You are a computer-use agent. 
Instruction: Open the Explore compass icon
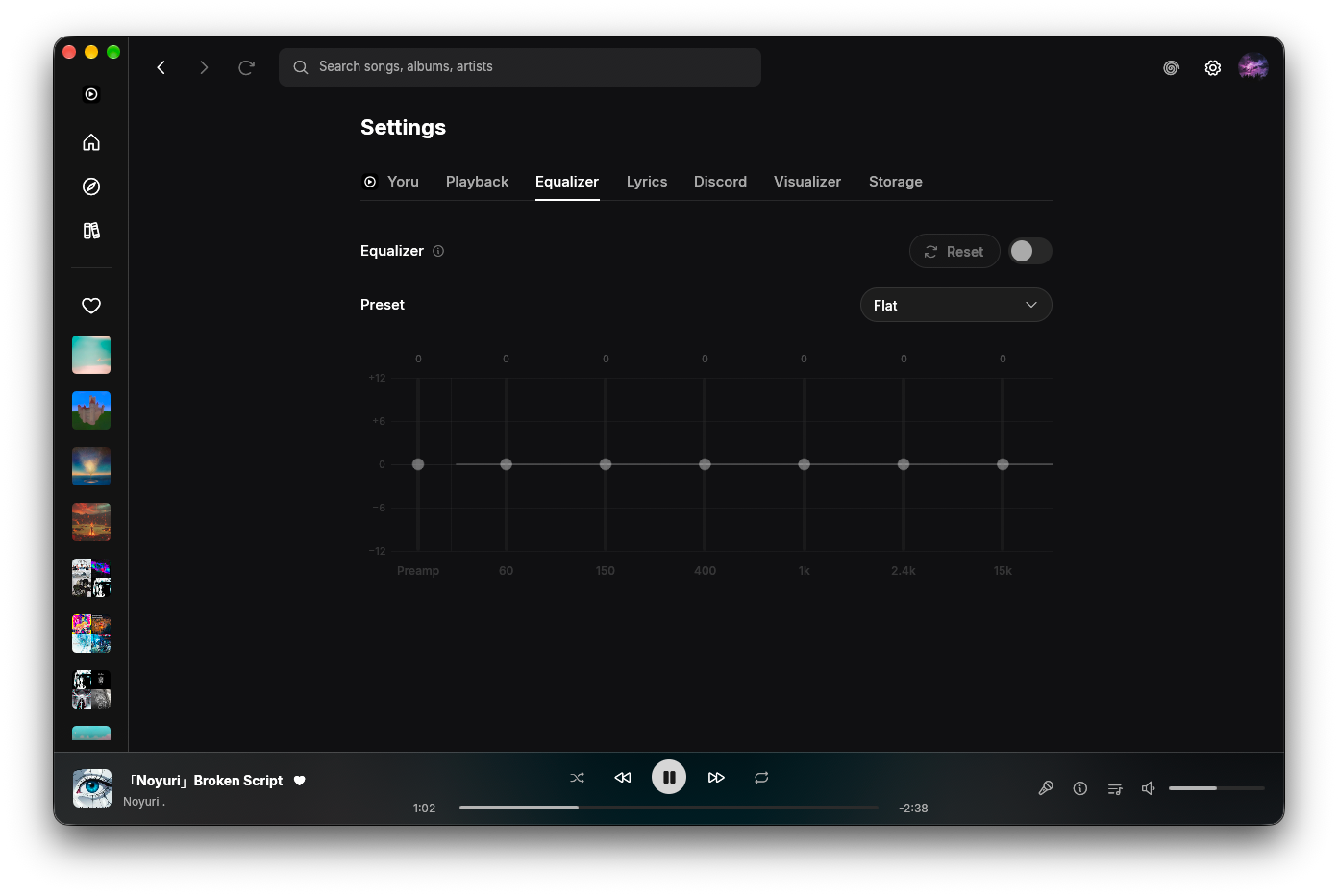click(x=91, y=187)
